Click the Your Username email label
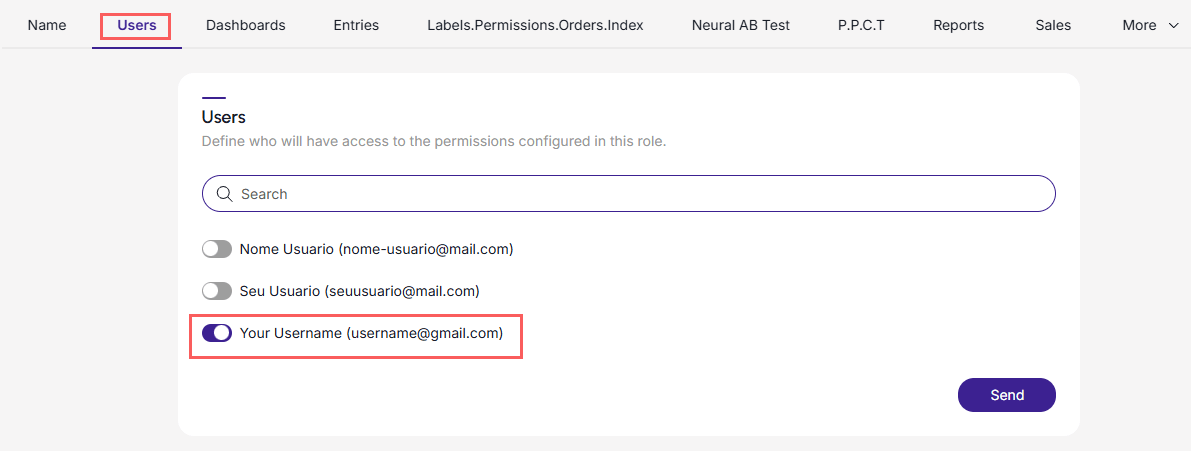 [371, 333]
